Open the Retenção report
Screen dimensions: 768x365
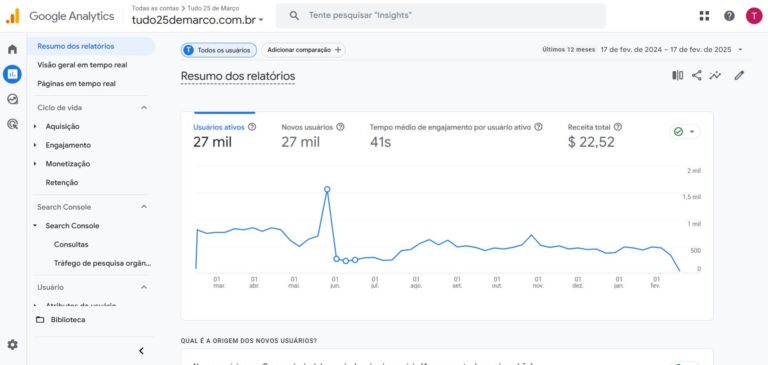(x=62, y=182)
